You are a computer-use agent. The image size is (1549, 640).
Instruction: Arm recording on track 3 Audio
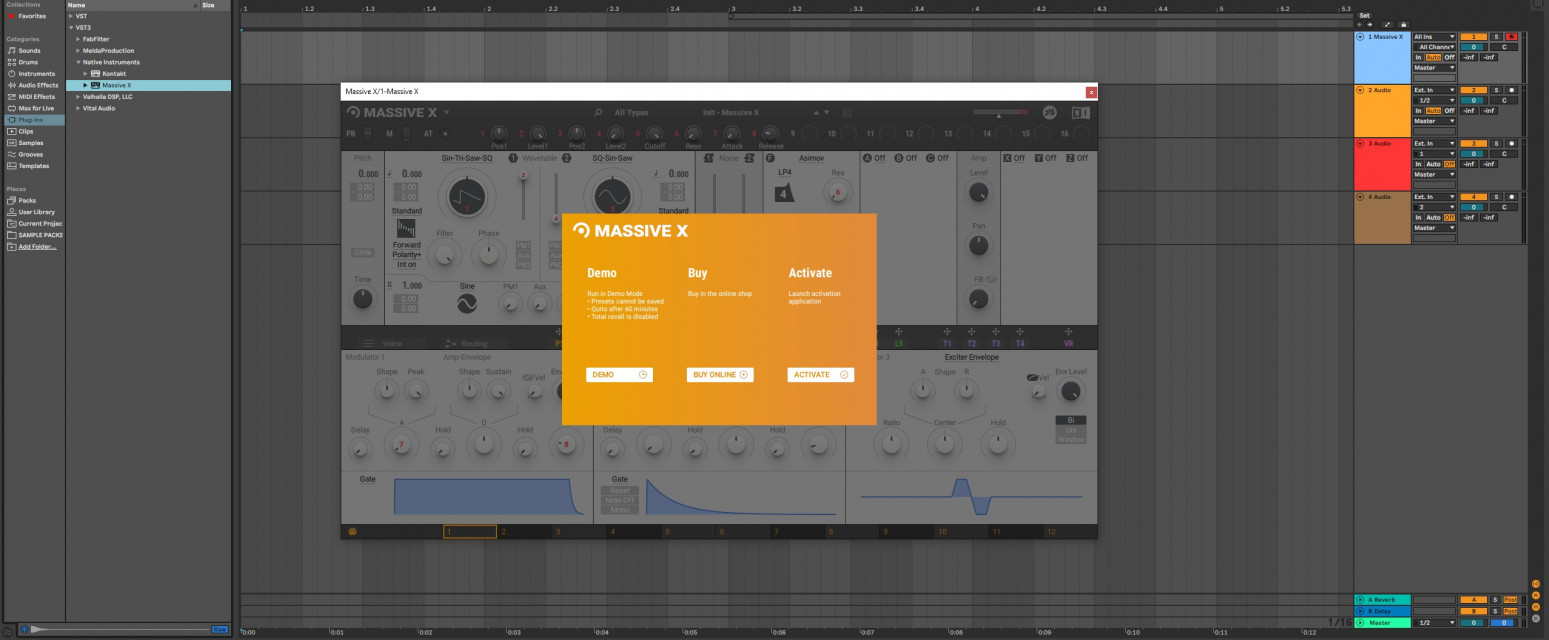1512,143
